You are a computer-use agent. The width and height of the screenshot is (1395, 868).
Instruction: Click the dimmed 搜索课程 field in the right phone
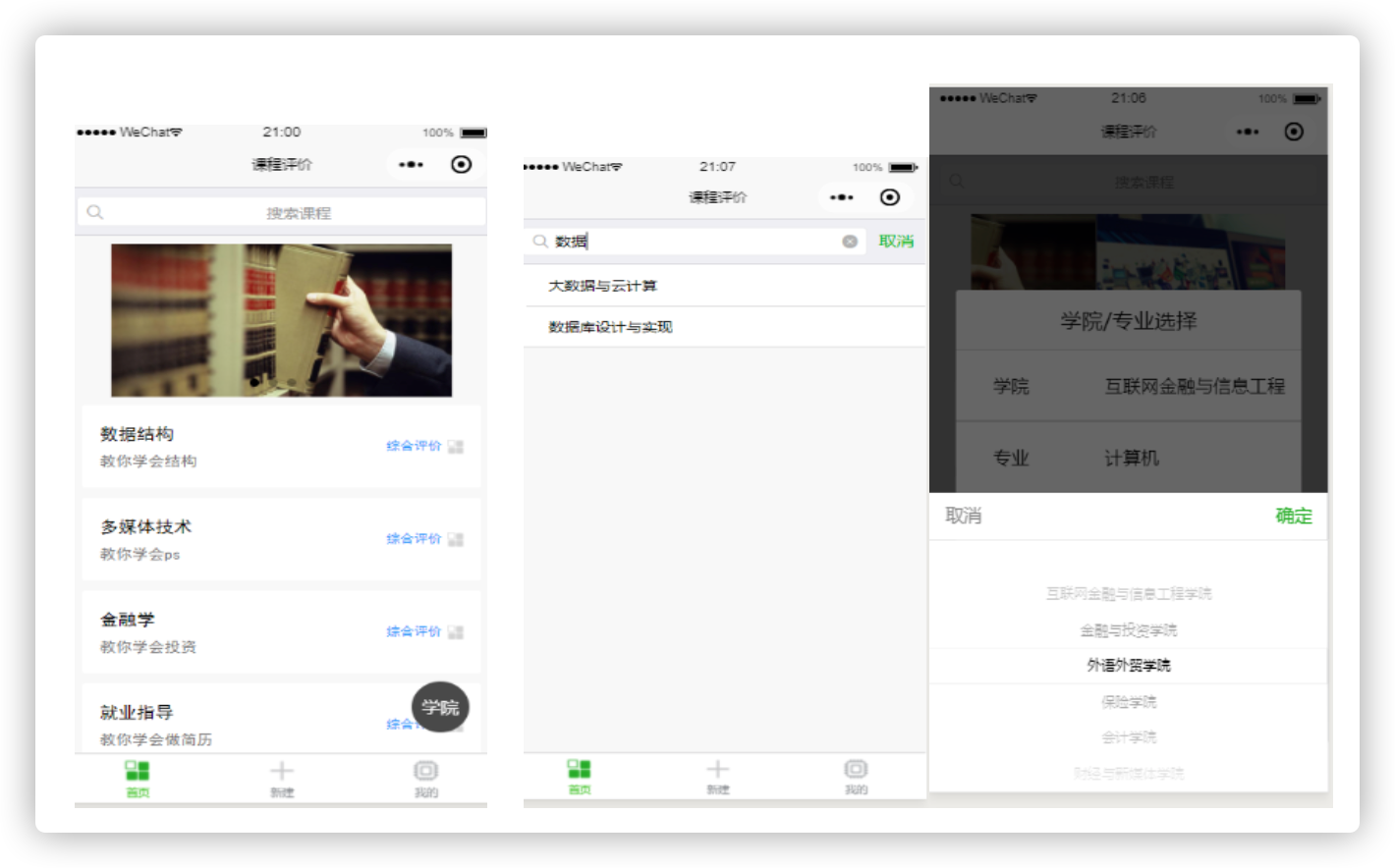tap(1129, 182)
